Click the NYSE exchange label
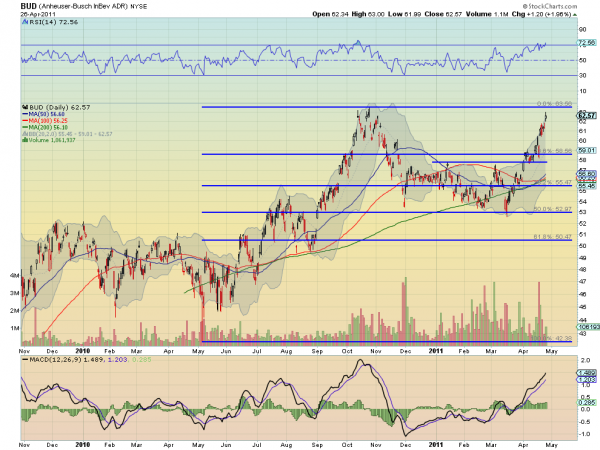 [x=139, y=7]
